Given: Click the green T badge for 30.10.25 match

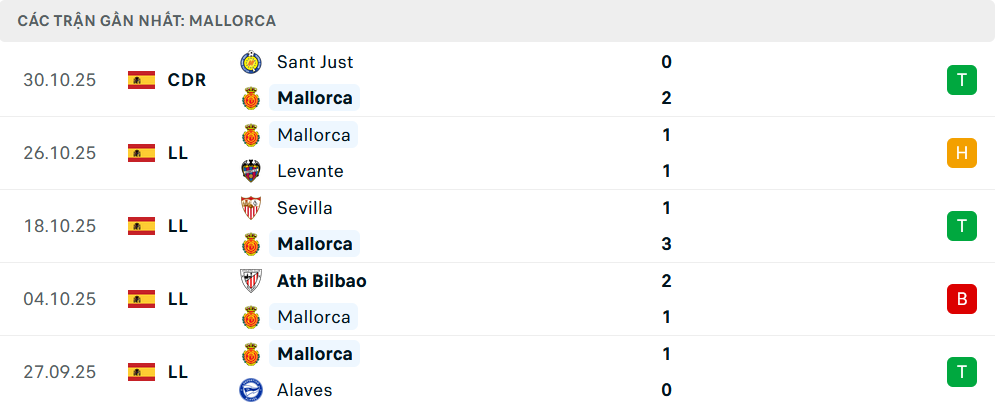Looking at the screenshot, I should click(961, 80).
